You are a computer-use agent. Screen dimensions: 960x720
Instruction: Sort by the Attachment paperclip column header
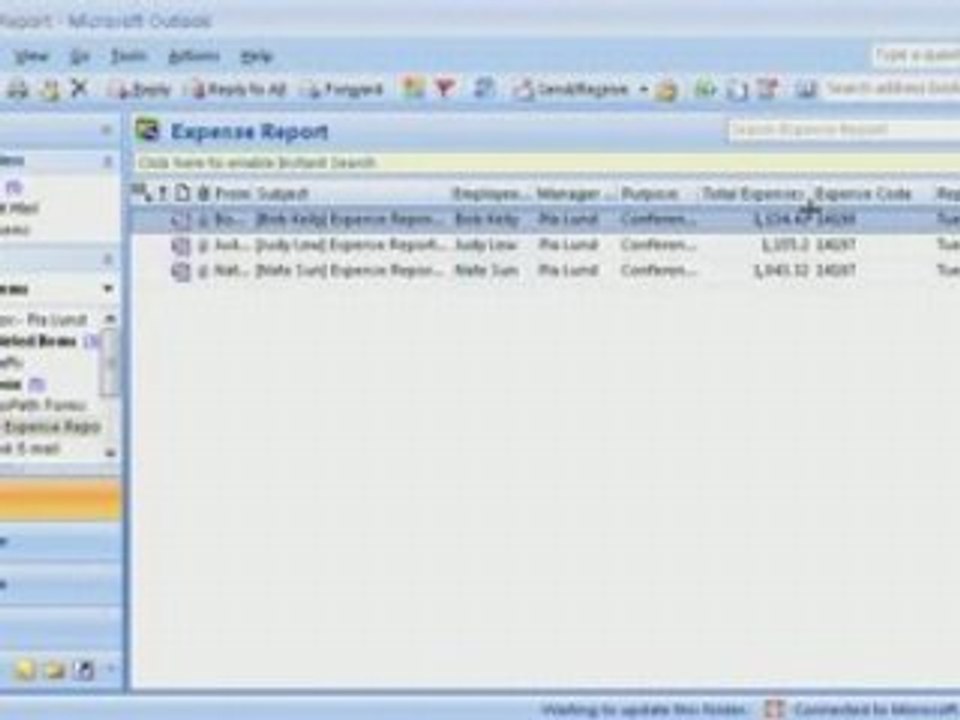203,193
